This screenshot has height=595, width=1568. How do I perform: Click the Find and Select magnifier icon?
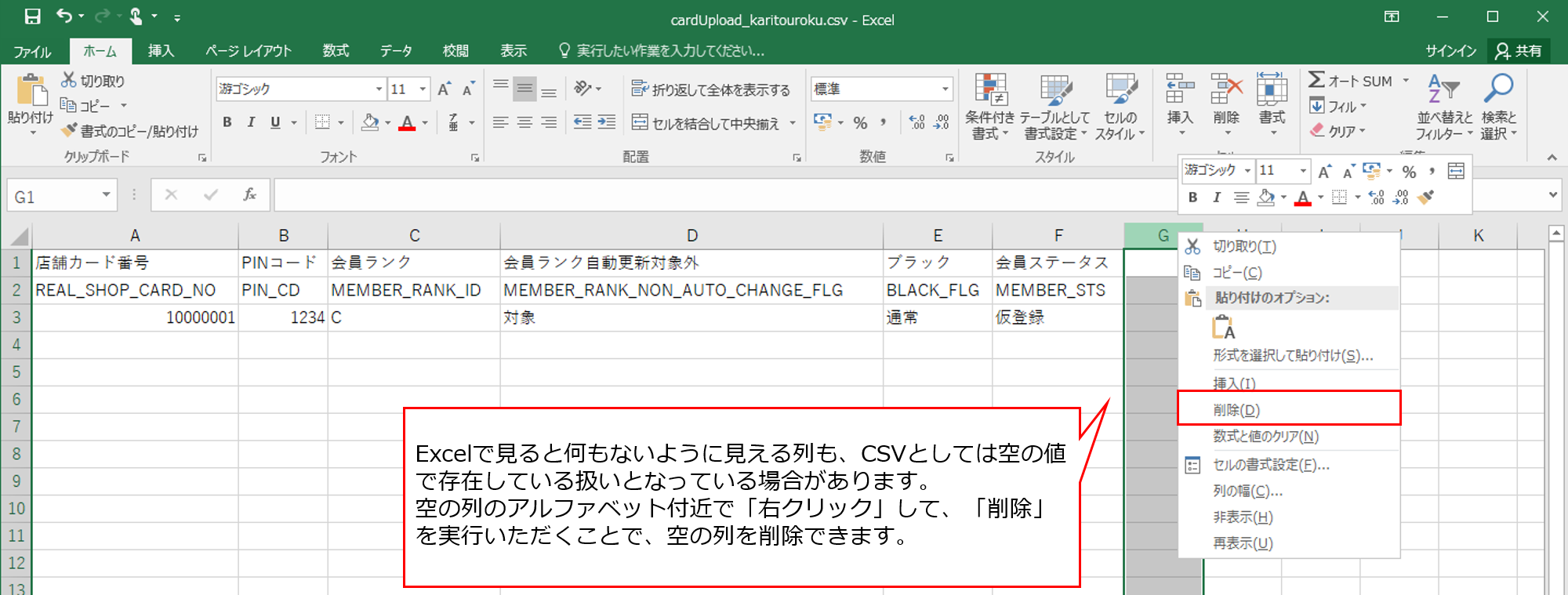1497,89
